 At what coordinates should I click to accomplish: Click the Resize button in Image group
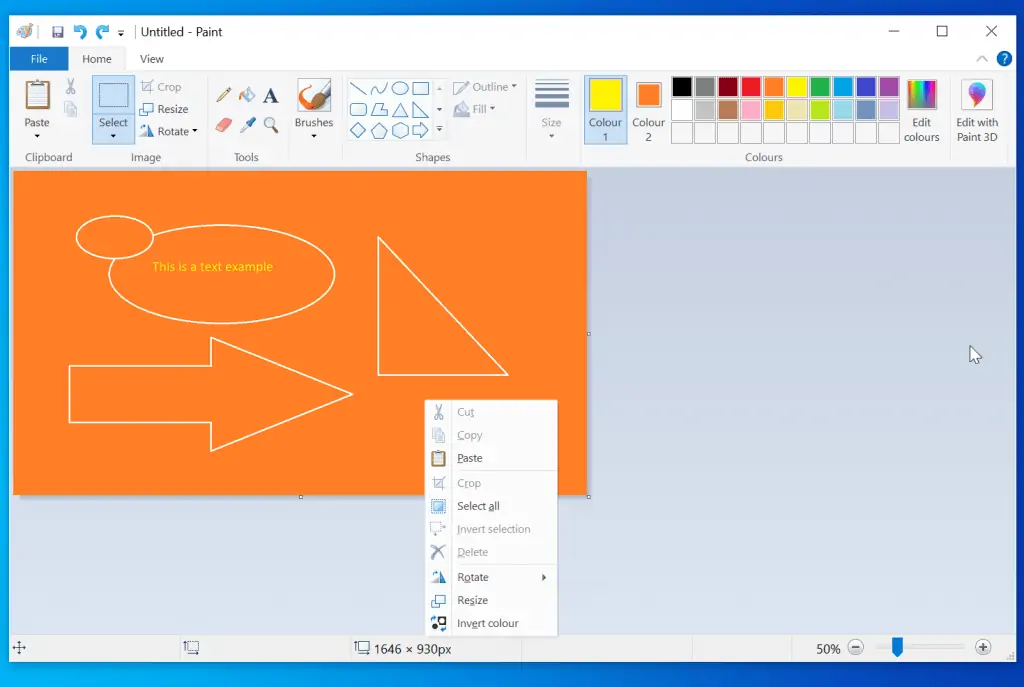click(165, 109)
